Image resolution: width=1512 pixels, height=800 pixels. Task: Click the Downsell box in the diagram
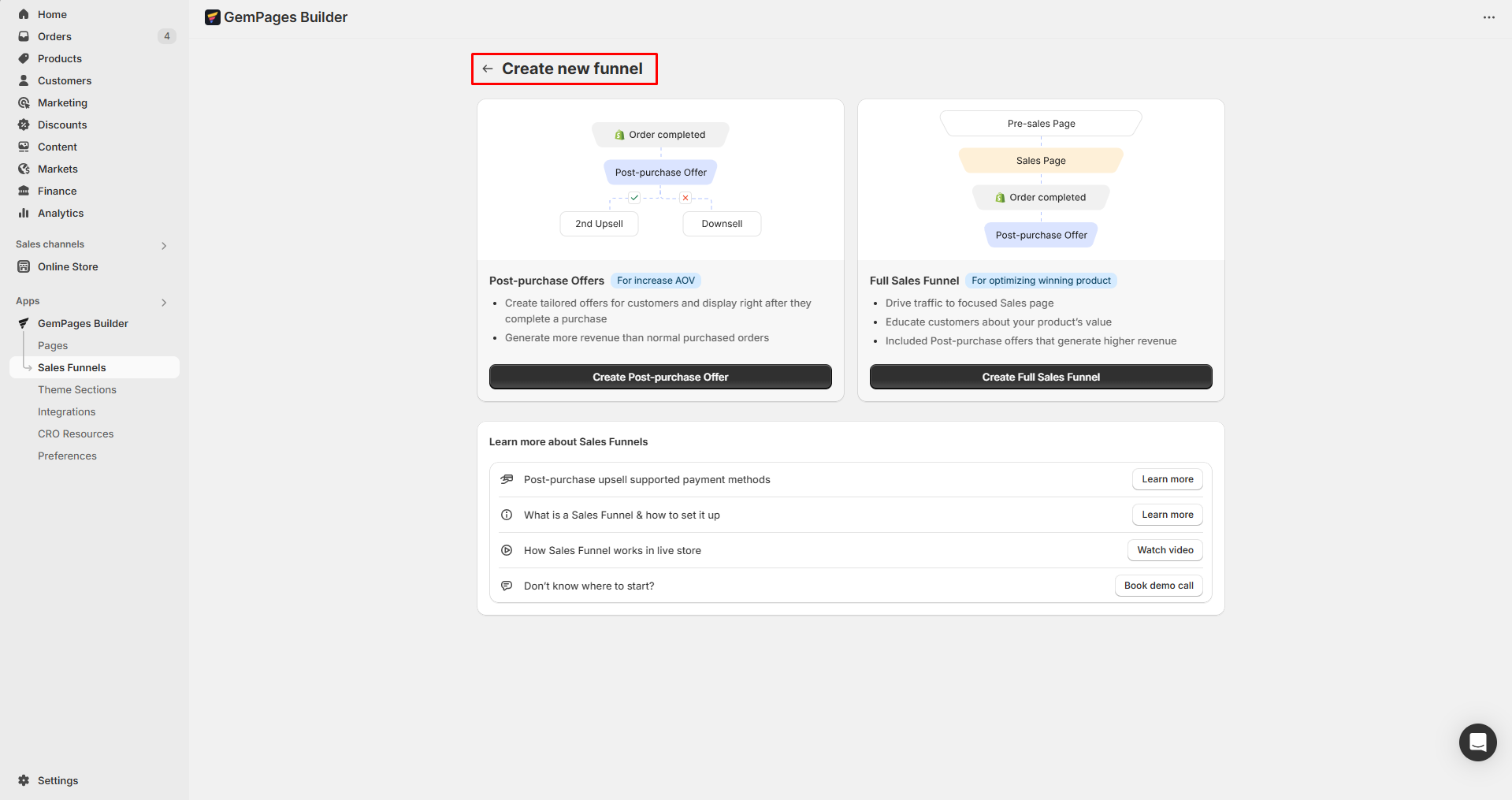[x=722, y=224]
